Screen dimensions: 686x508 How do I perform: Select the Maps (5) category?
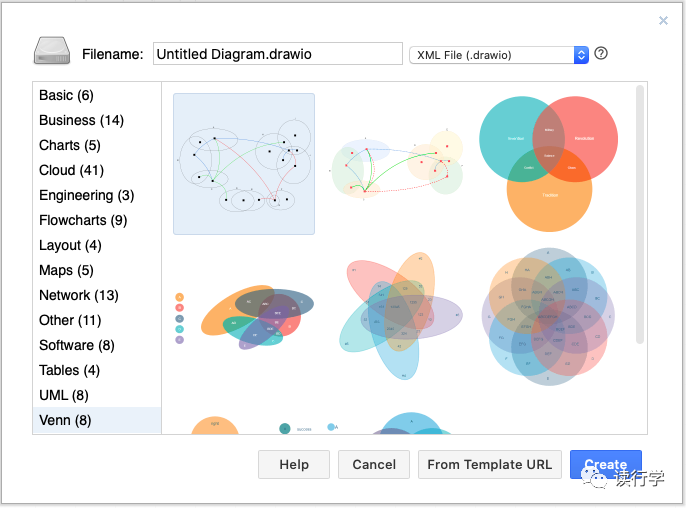point(97,270)
